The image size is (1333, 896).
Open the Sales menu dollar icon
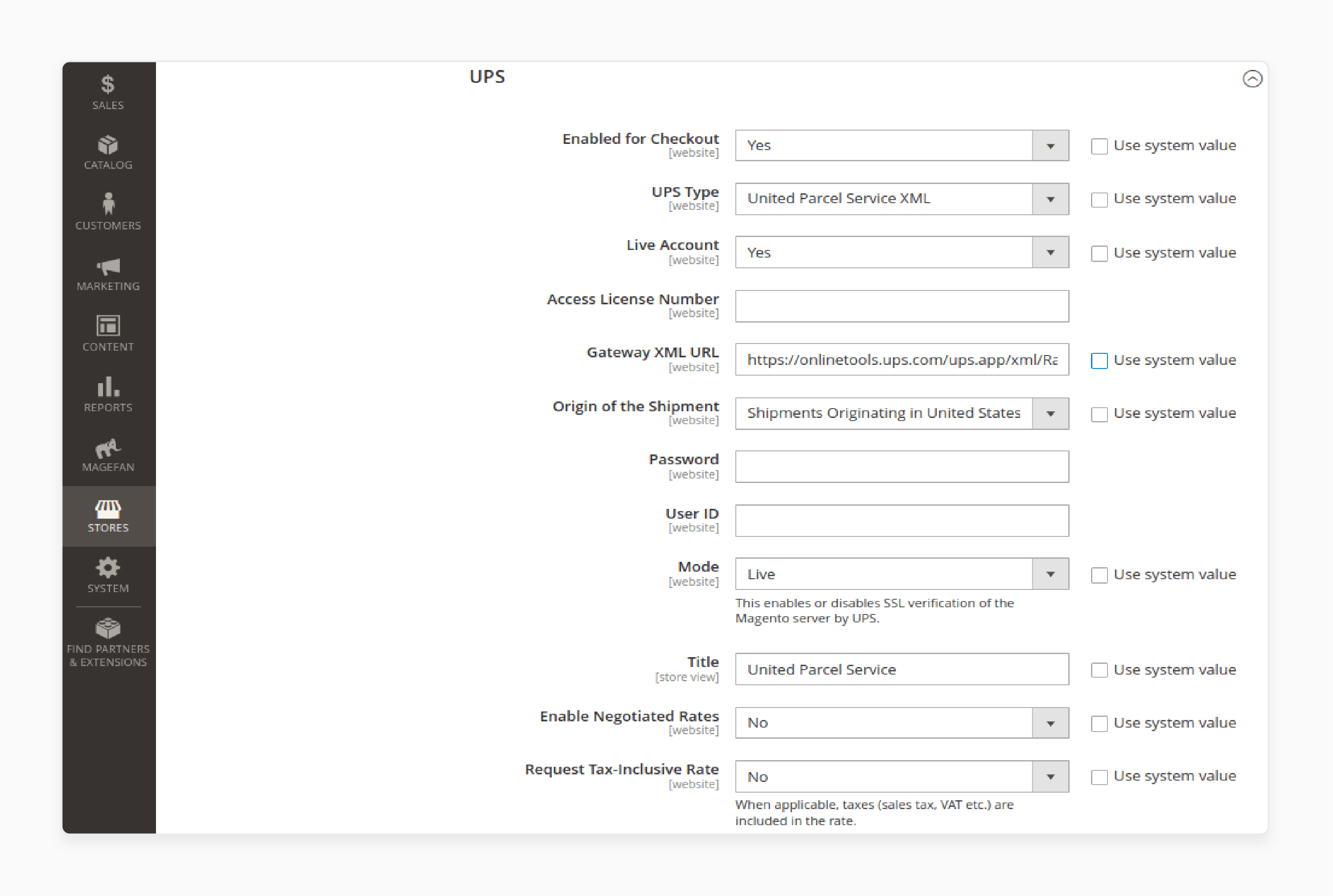coord(107,85)
